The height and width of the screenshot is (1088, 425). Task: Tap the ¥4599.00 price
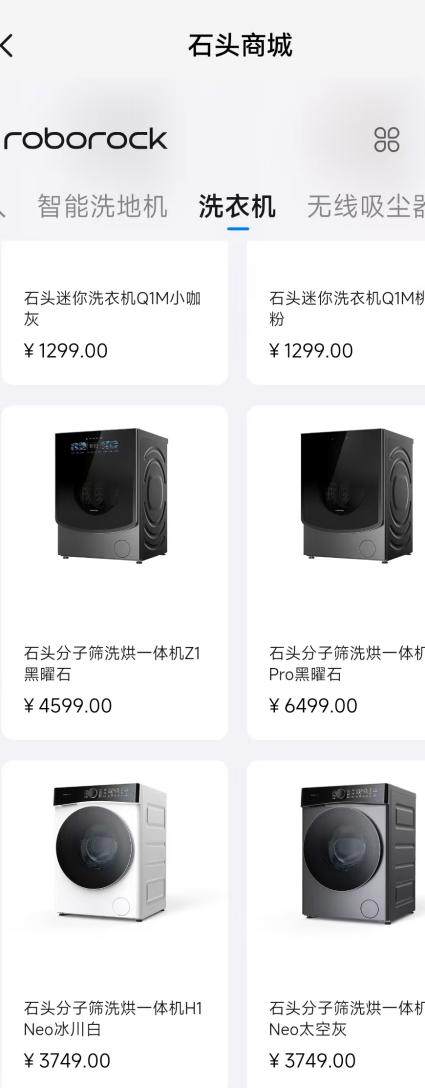pos(68,706)
